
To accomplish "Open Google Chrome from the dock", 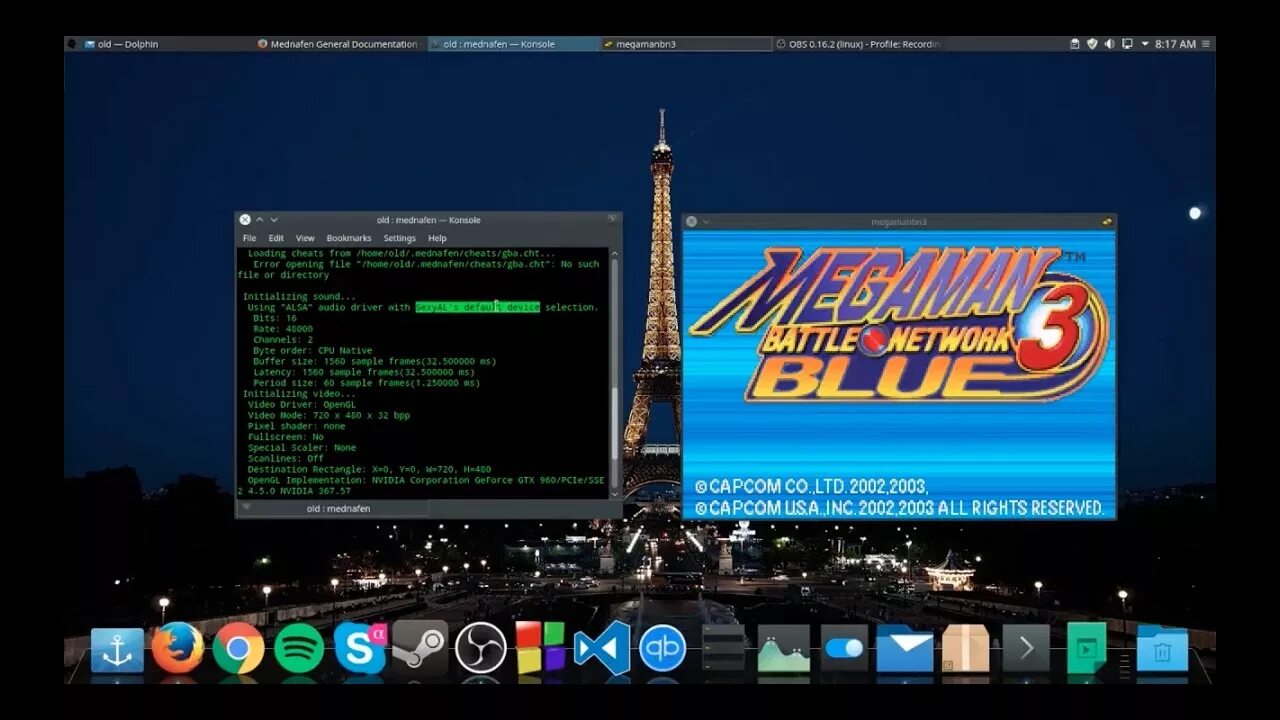I will click(240, 650).
